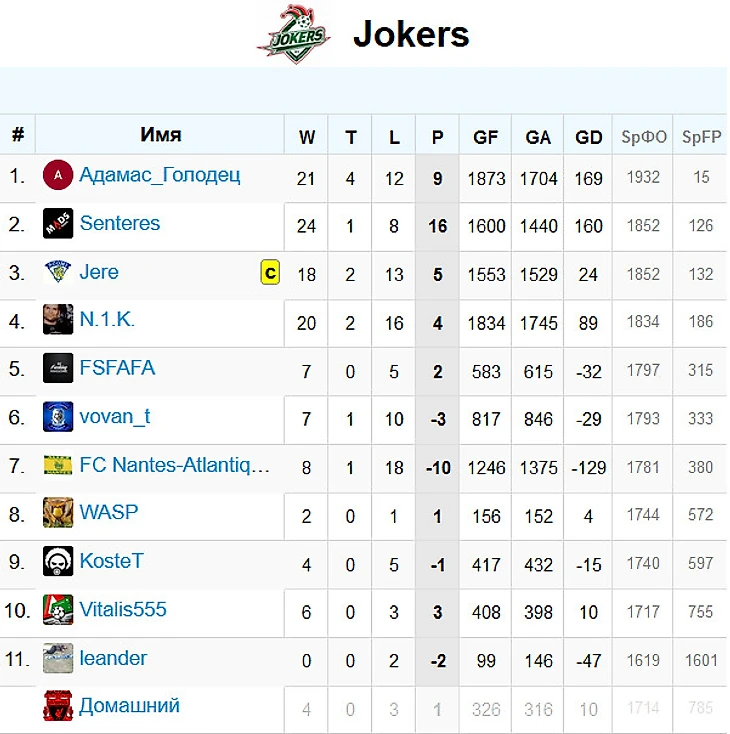730x734 pixels.
Task: Click the yellow captain C badge
Action: click(270, 272)
